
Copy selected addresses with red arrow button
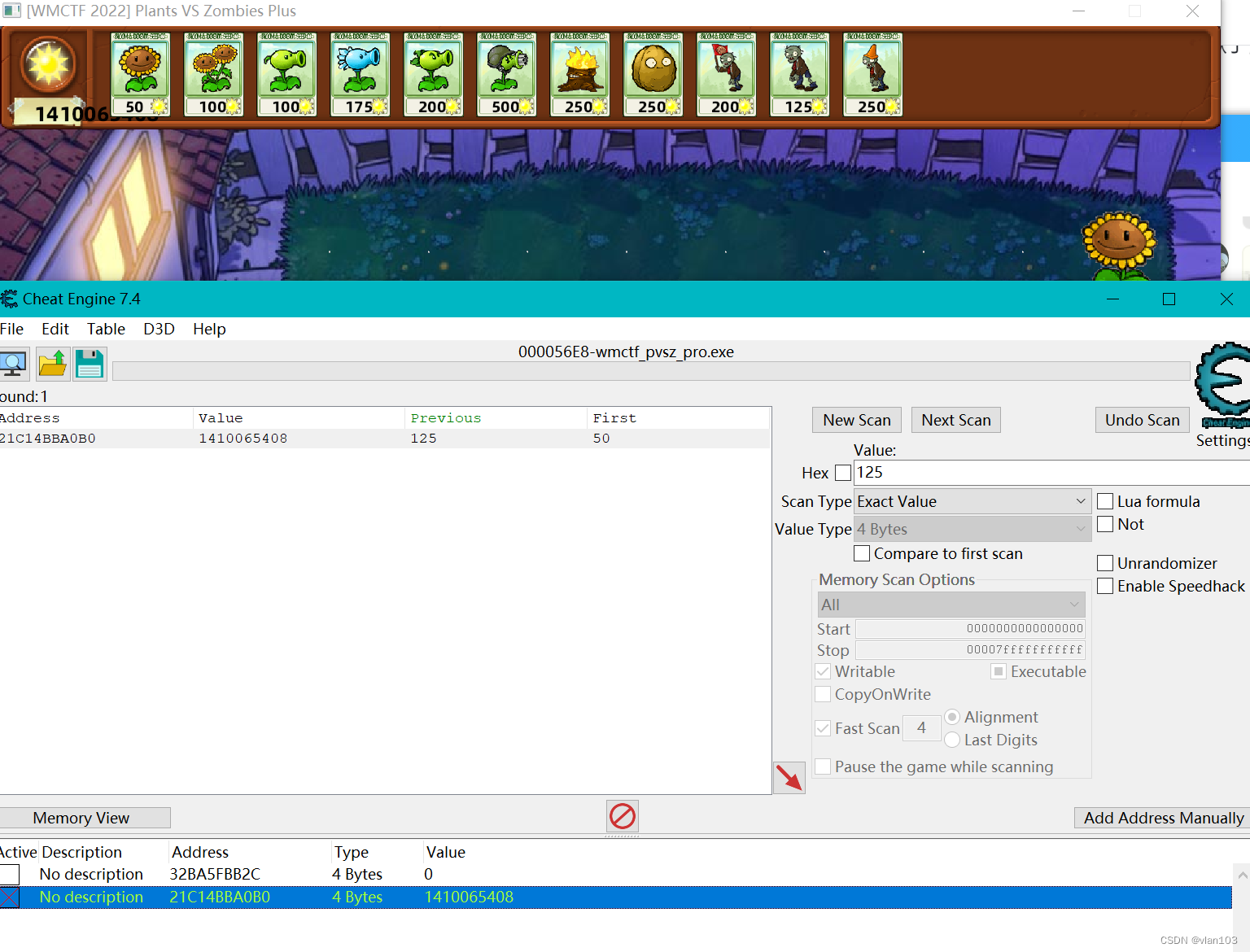tap(789, 777)
